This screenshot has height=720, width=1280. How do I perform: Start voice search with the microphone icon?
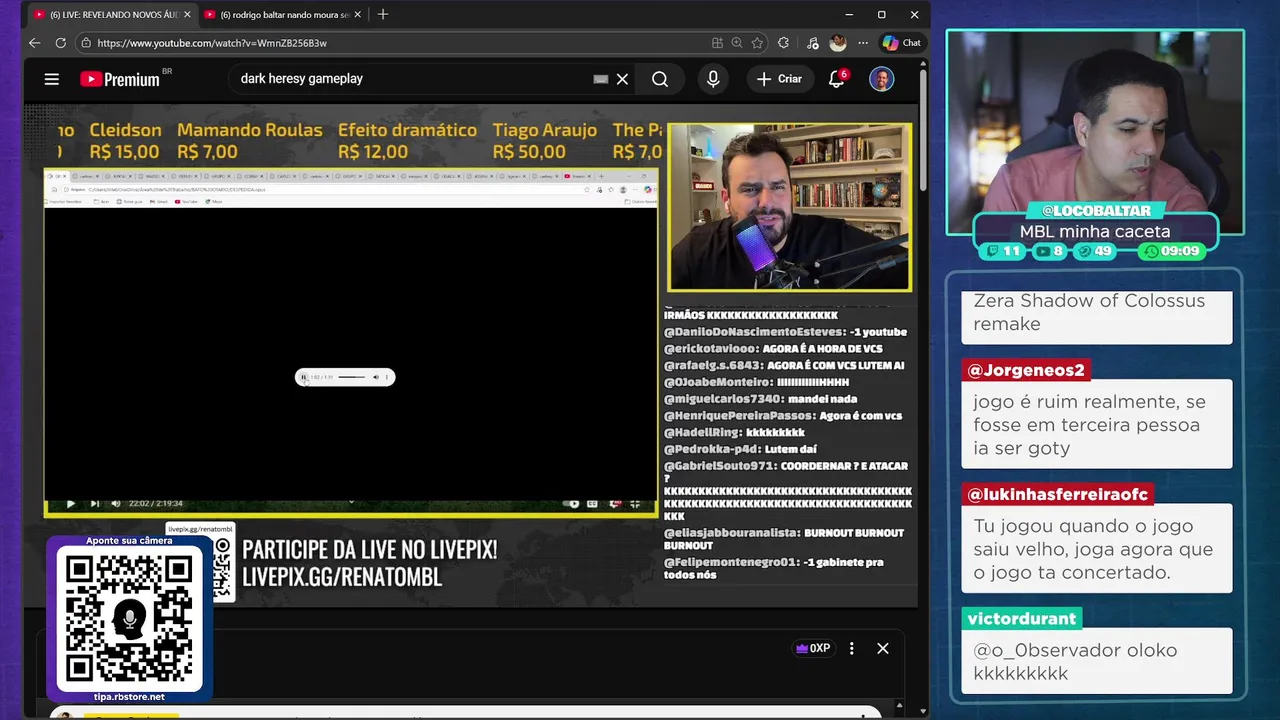pos(713,79)
